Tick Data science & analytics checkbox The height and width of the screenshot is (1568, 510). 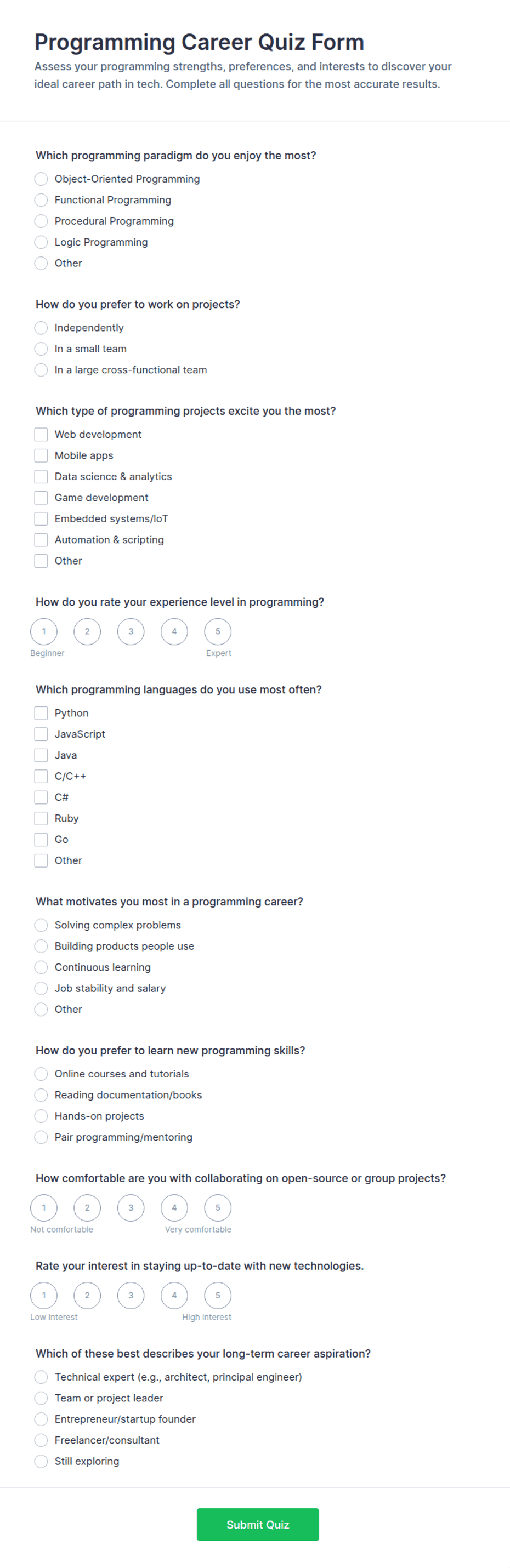click(x=41, y=477)
